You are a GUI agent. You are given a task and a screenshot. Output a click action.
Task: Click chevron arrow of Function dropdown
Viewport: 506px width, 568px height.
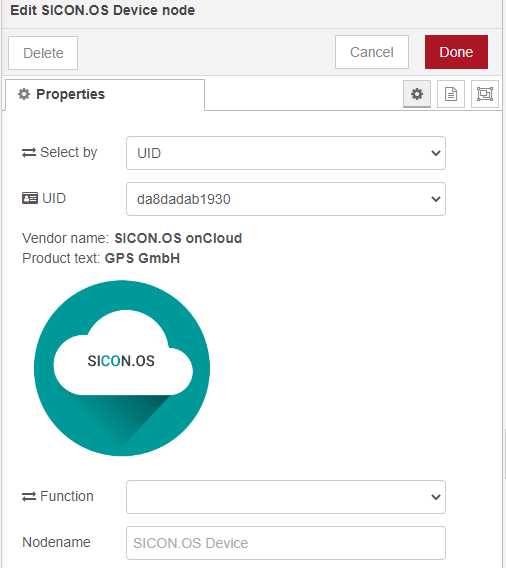click(436, 497)
